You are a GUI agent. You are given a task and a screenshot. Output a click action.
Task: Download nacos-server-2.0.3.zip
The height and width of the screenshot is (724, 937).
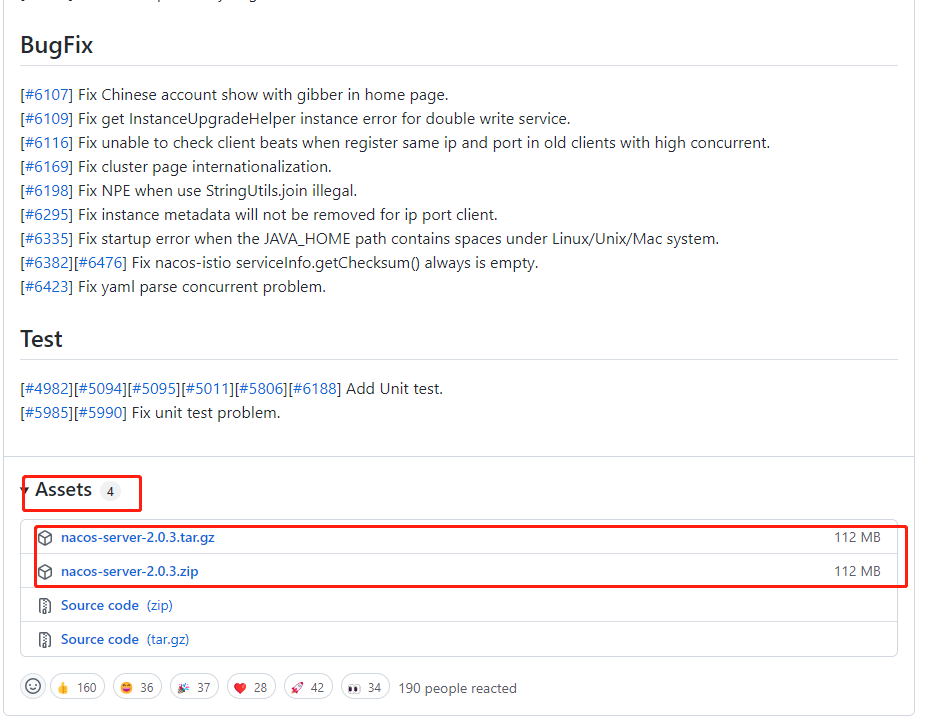pyautogui.click(x=130, y=572)
